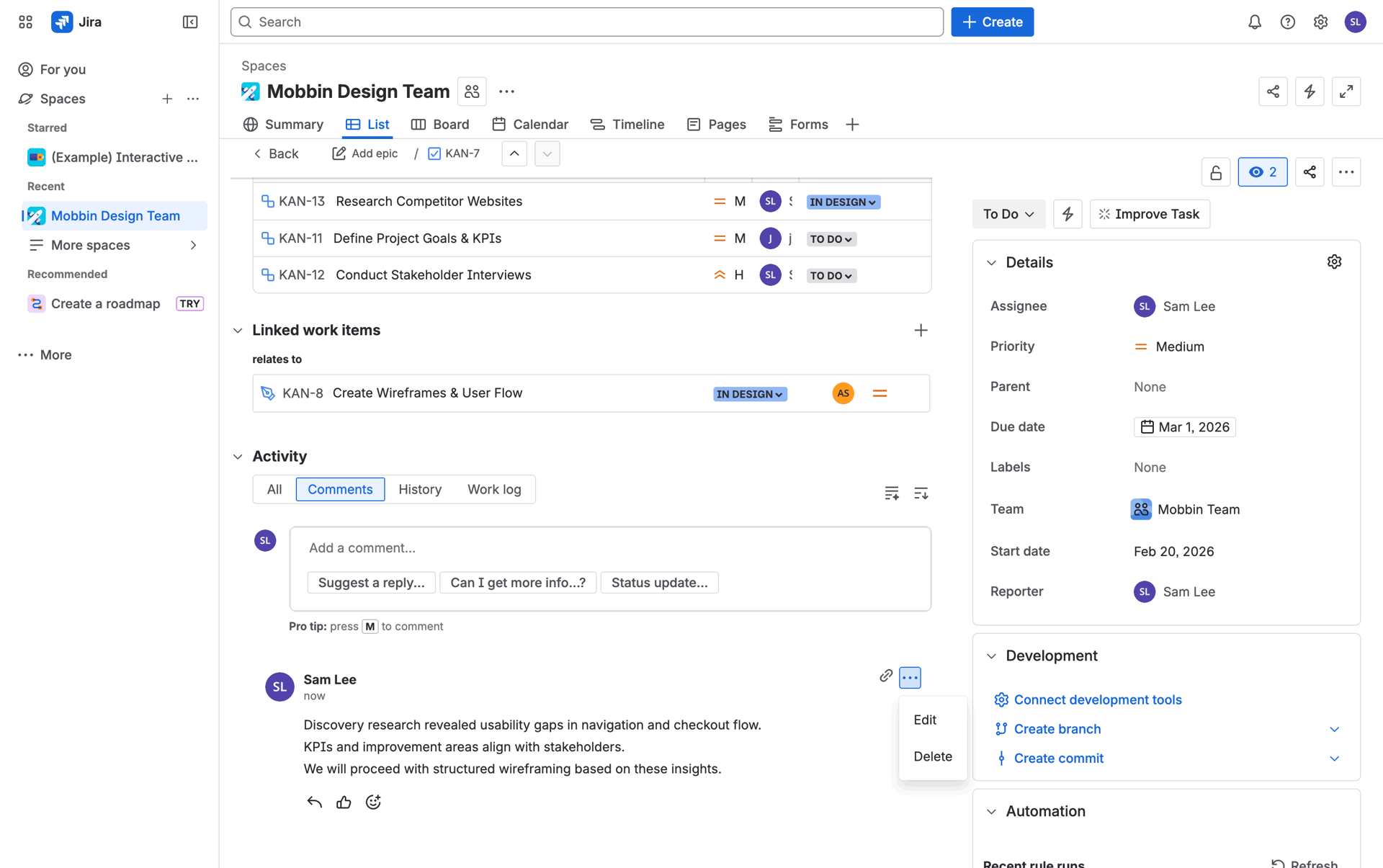Expand the Create commit chevron
The height and width of the screenshot is (868, 1383).
tap(1334, 759)
